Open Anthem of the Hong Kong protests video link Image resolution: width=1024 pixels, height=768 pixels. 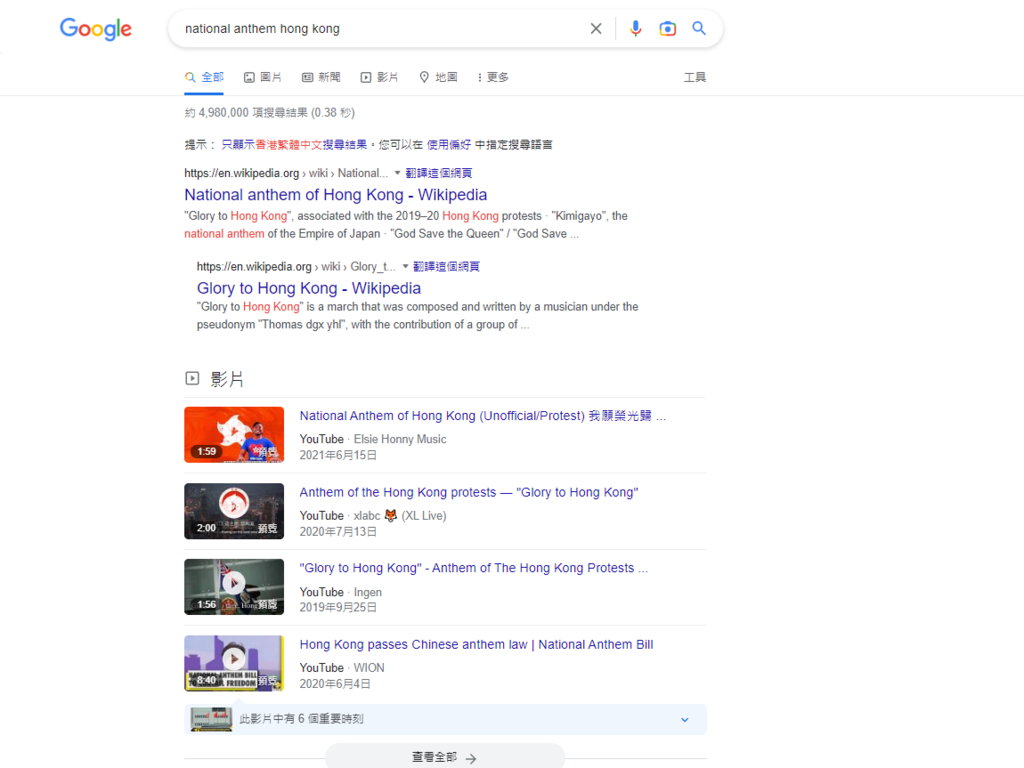(469, 492)
